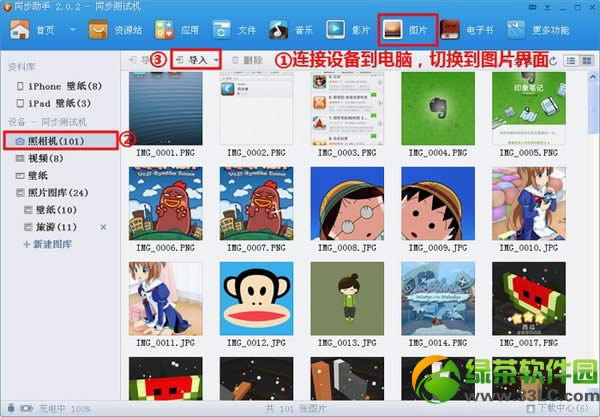Select thumbnail IMG_0011.JPG

click(166, 299)
